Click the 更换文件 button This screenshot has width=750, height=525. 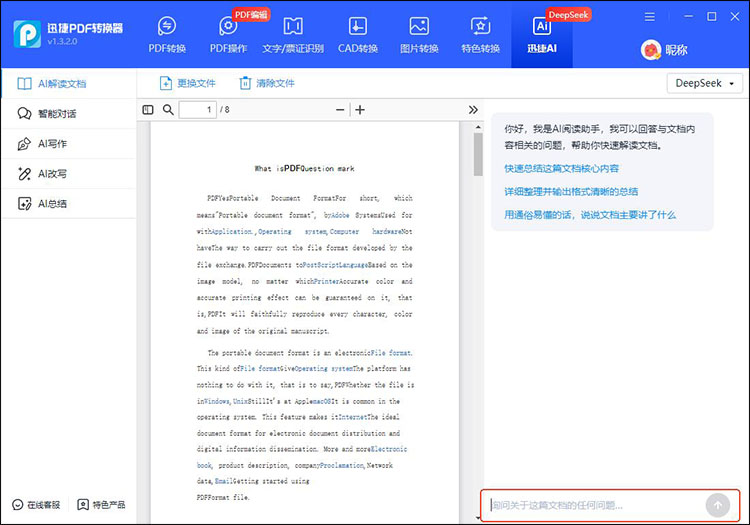coord(188,84)
